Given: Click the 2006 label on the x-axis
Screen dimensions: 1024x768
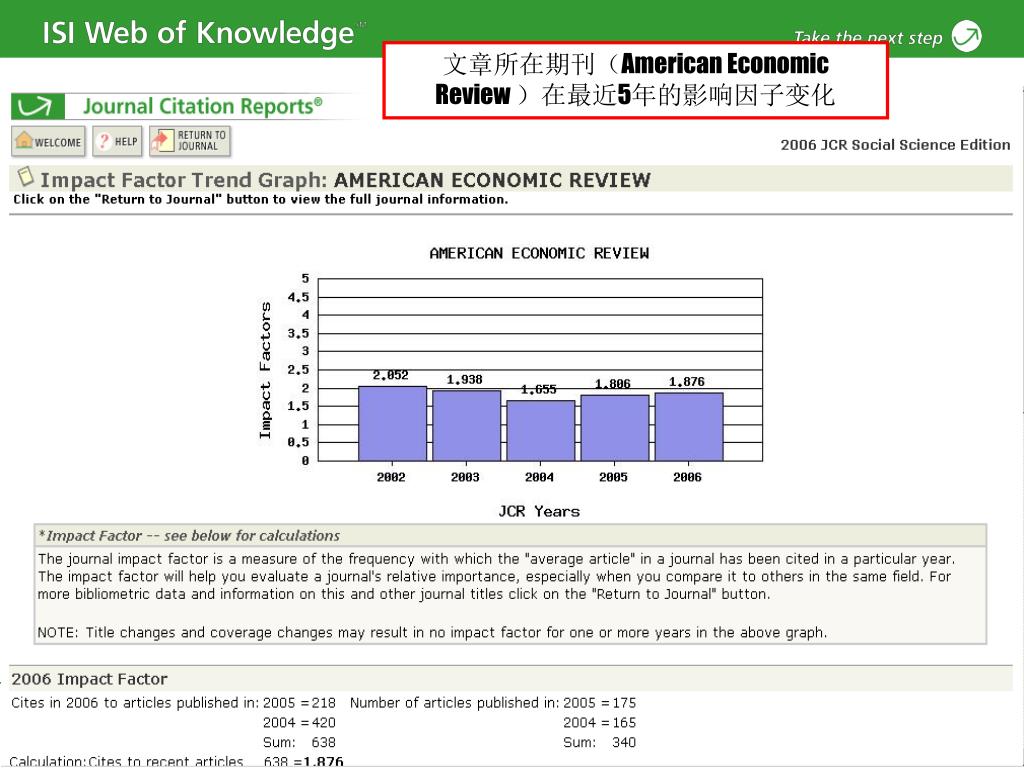Looking at the screenshot, I should pos(688,477).
